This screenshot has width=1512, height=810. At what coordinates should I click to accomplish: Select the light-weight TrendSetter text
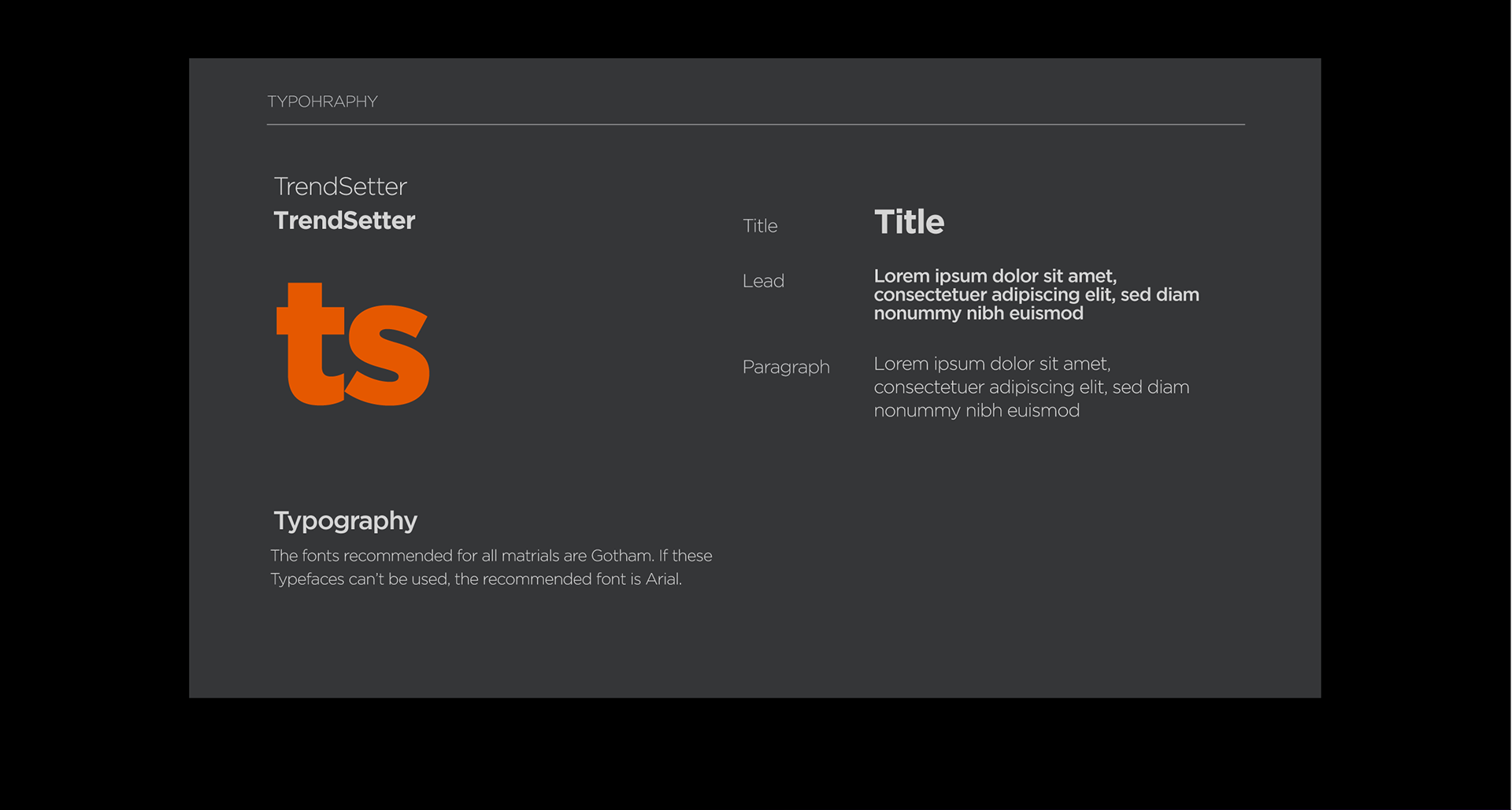(340, 187)
